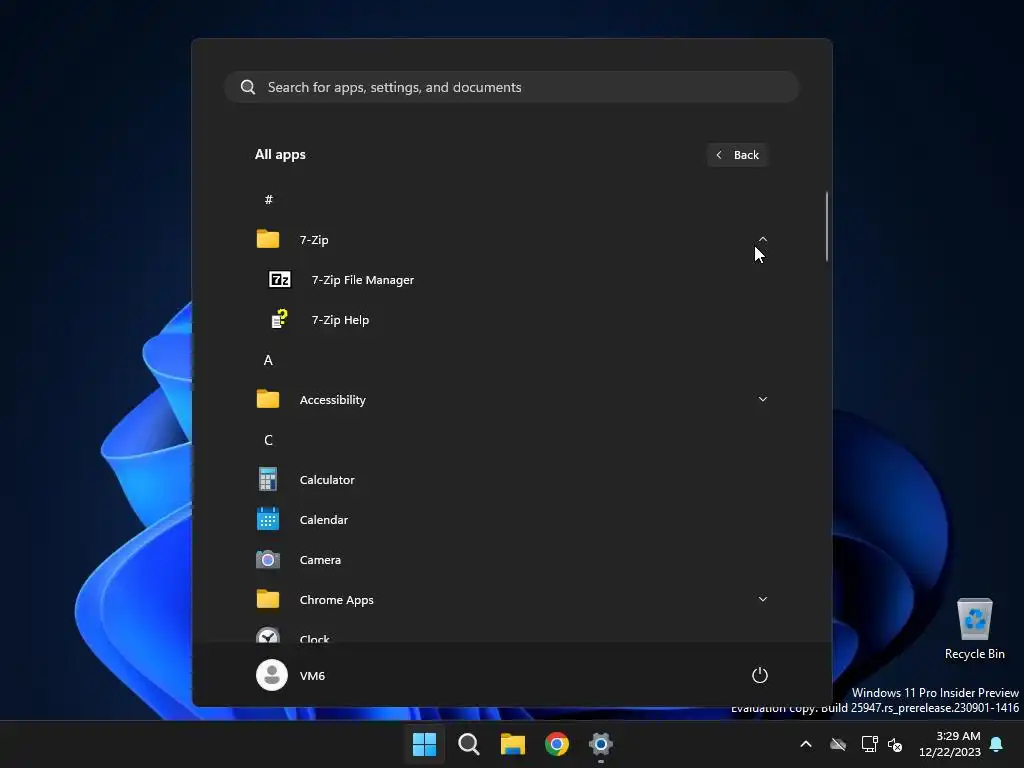Select the Chrome Apps label
This screenshot has height=768, width=1024.
pos(336,600)
